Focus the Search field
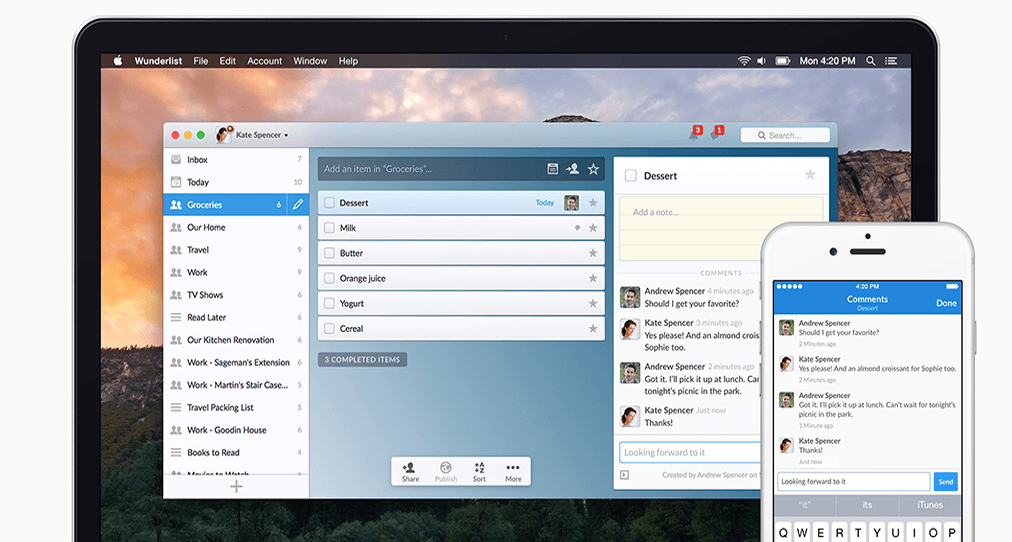1012x542 pixels. (785, 135)
